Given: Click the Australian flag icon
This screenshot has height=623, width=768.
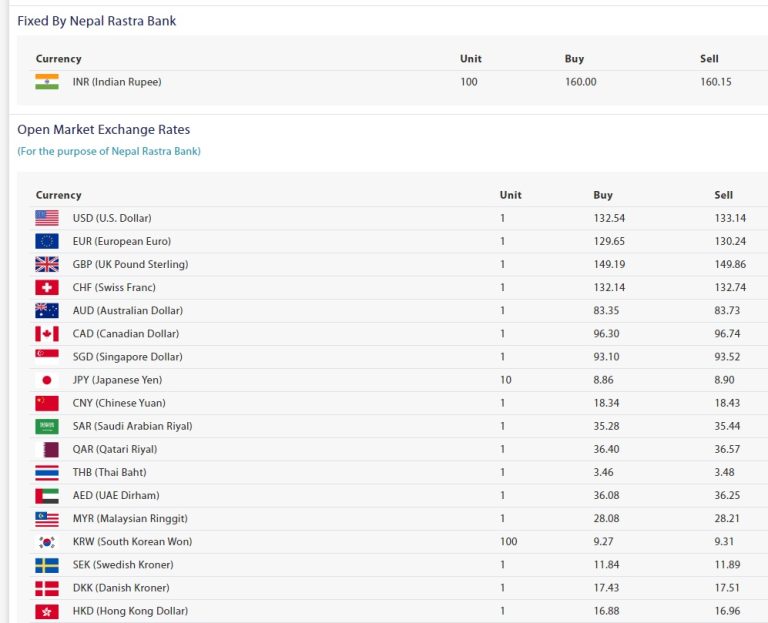Looking at the screenshot, I should tap(47, 310).
